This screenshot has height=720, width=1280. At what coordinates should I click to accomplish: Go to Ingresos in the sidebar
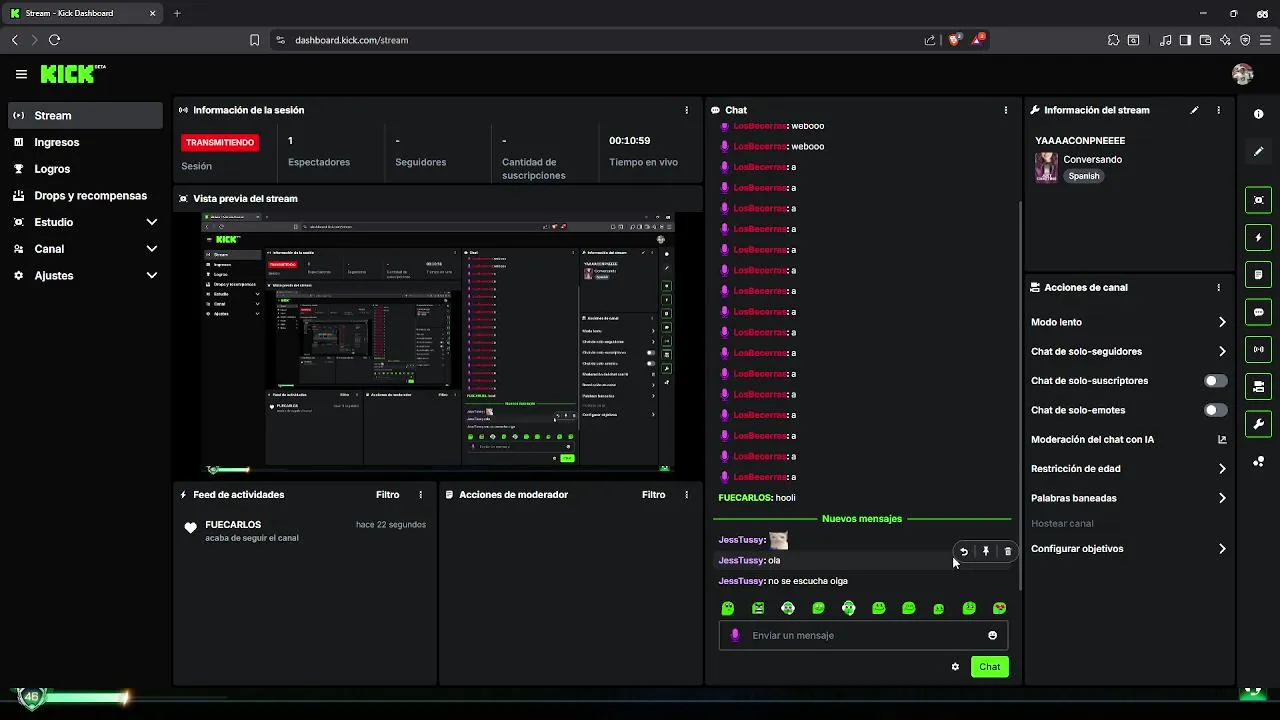click(85, 142)
